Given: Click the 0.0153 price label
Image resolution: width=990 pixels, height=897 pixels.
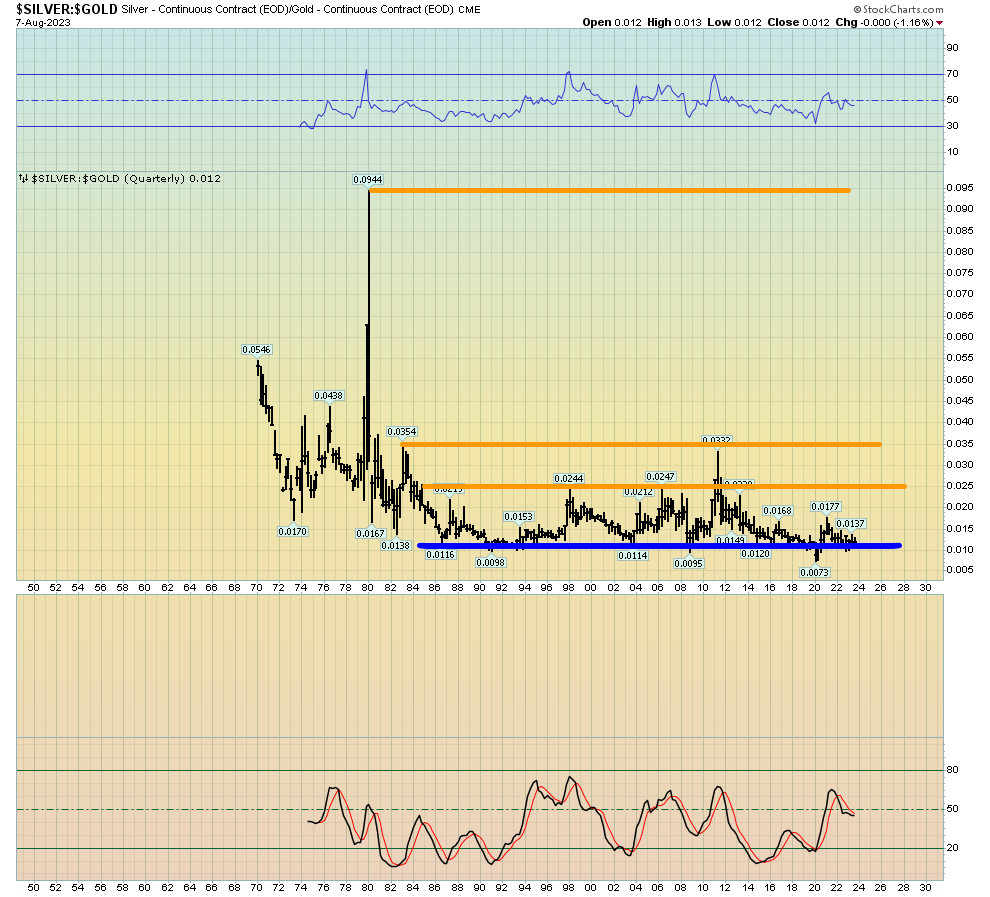Looking at the screenshot, I should click(x=518, y=517).
